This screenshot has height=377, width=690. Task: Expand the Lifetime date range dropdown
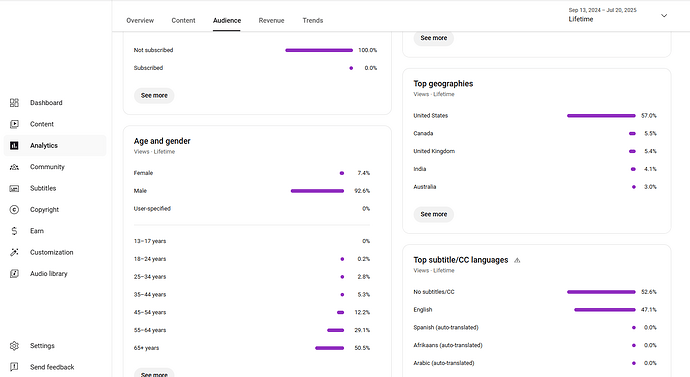point(664,15)
